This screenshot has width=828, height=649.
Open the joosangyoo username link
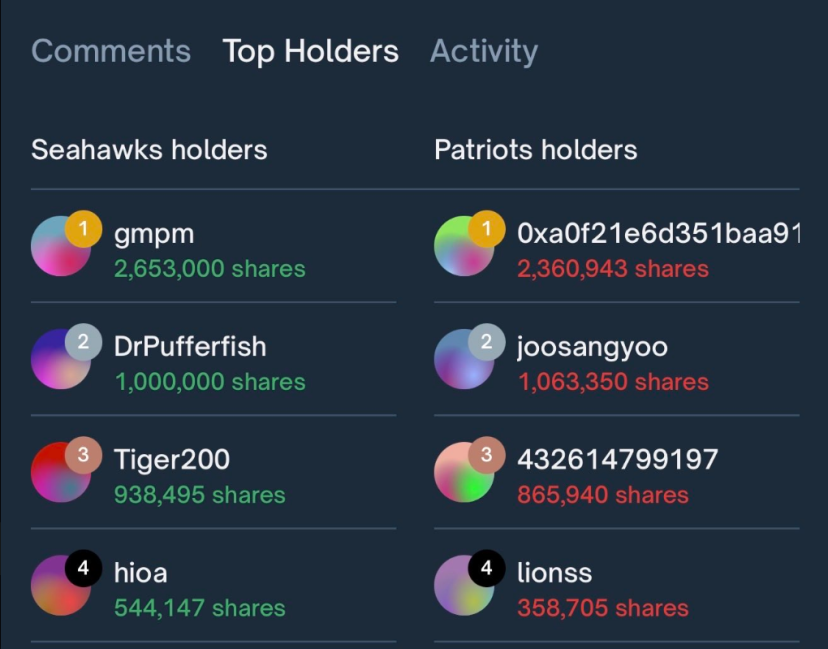[x=592, y=347]
